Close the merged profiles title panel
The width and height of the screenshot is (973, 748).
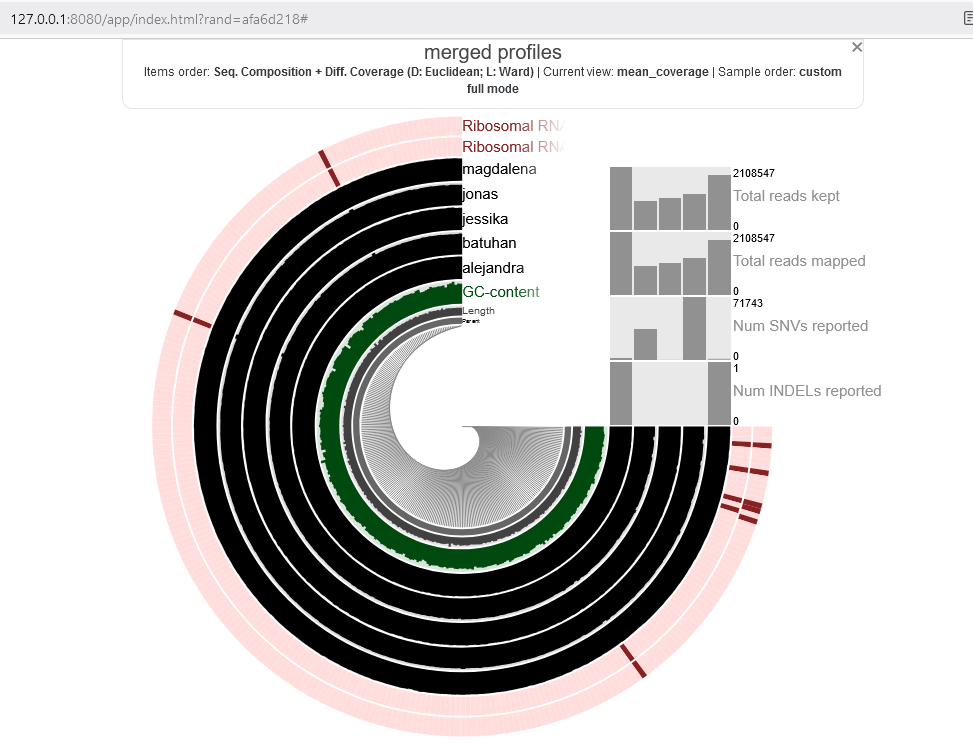[x=856, y=47]
